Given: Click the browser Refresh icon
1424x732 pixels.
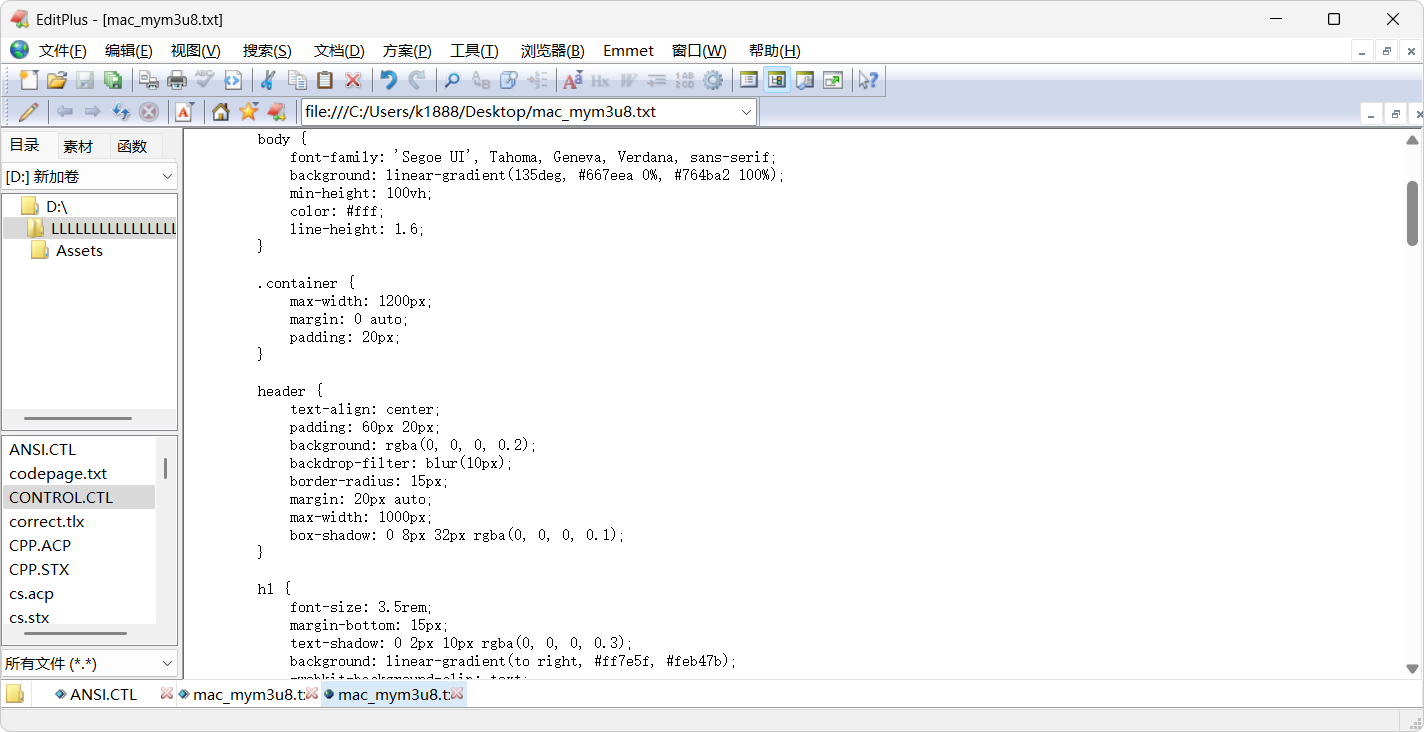Looking at the screenshot, I should 121,112.
